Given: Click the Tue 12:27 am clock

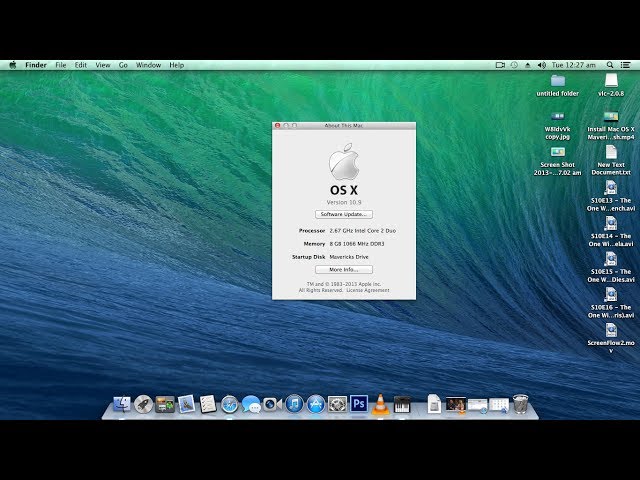Looking at the screenshot, I should click(x=573, y=65).
